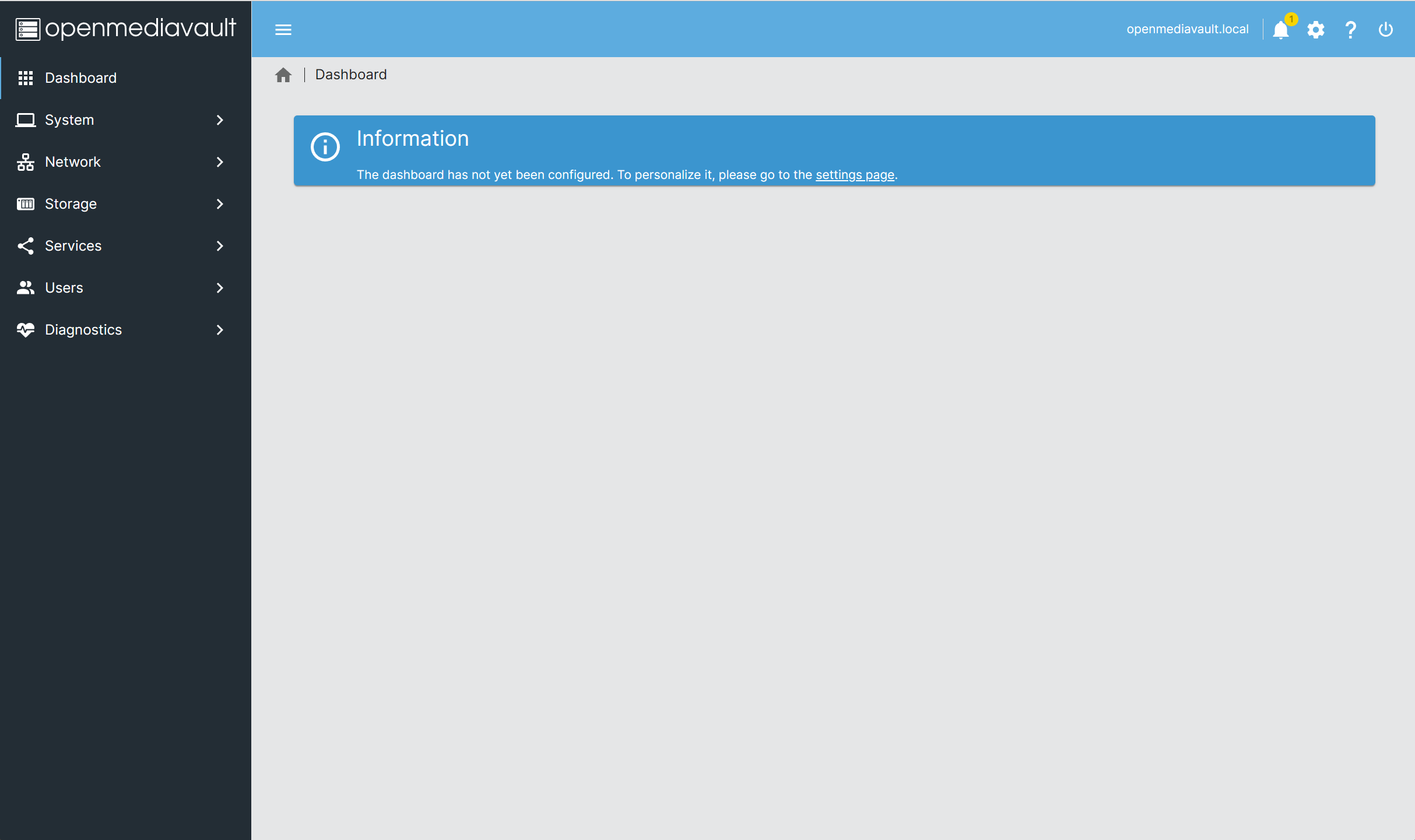Expand the Network menu chevron
Viewport: 1415px width, 840px height.
point(220,161)
